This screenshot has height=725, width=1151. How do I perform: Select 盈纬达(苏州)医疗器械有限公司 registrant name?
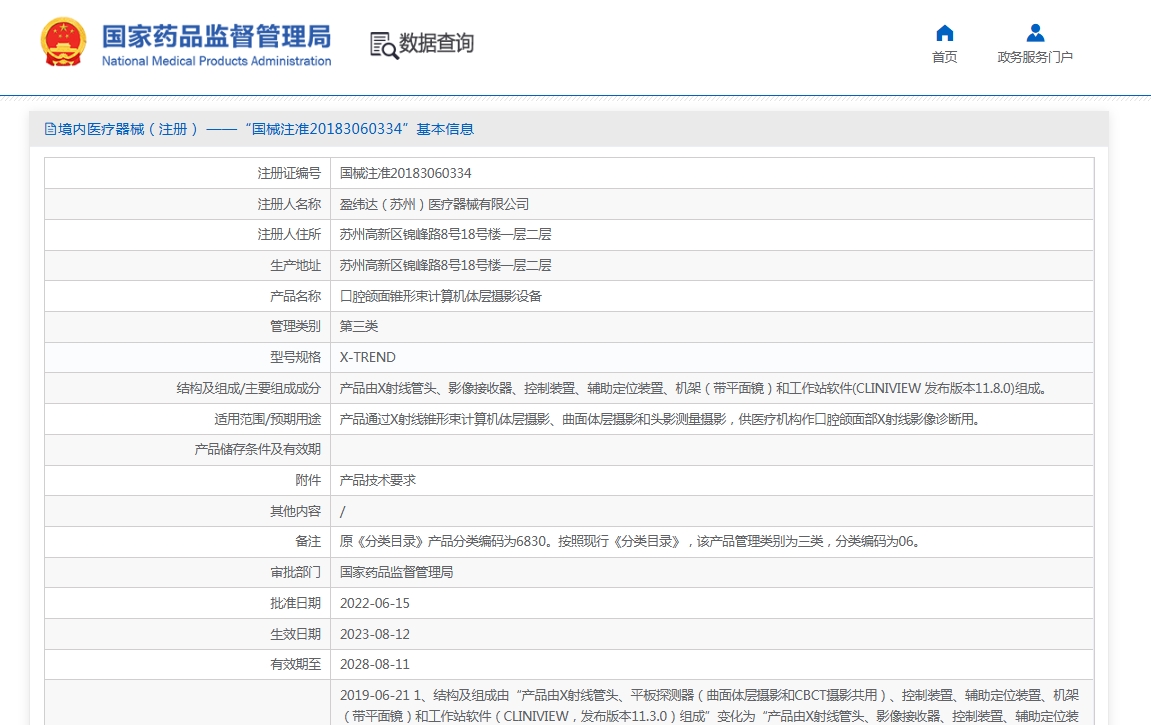click(434, 204)
